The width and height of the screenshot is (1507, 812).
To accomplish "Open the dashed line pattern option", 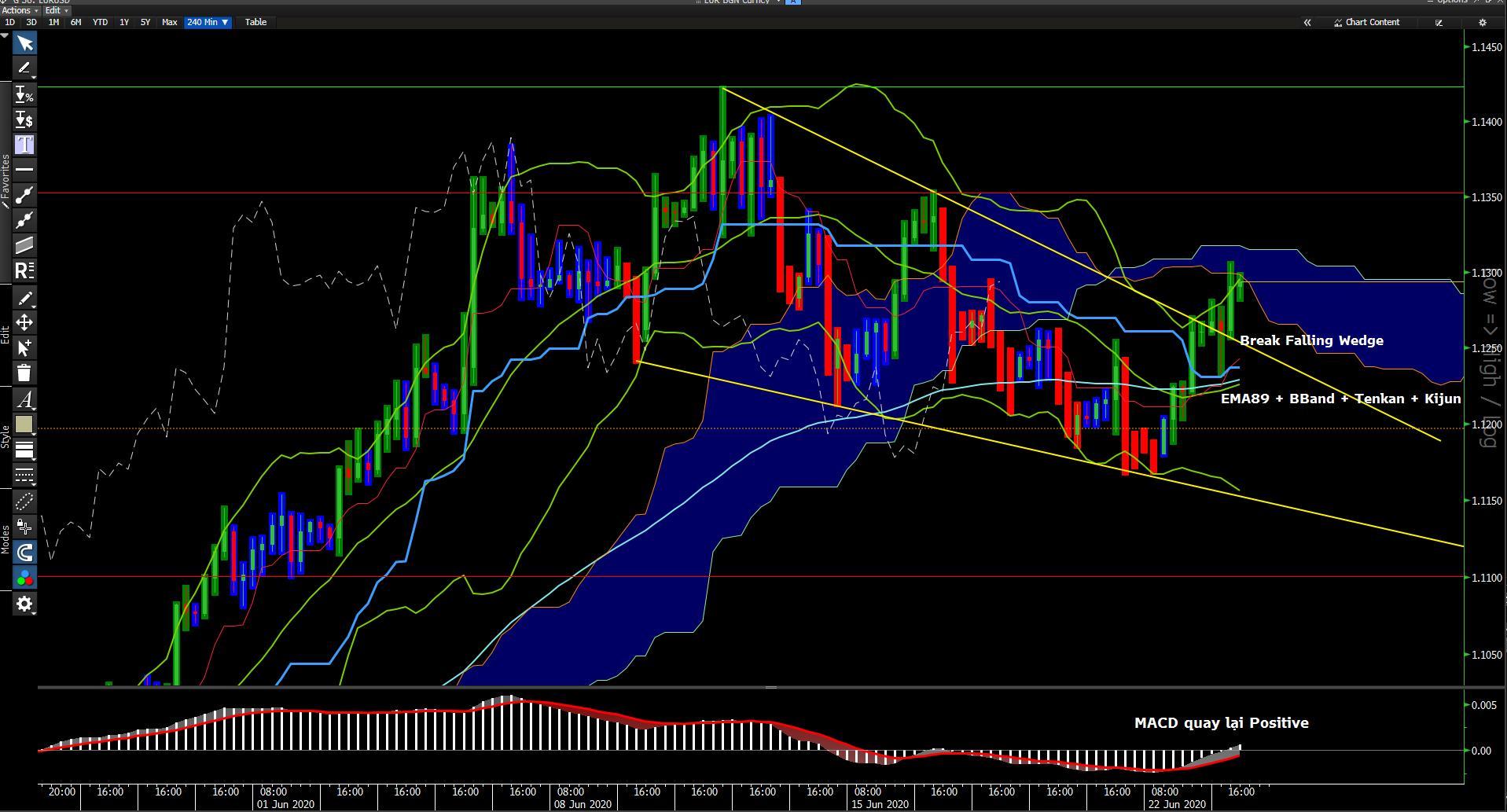I will (x=24, y=475).
